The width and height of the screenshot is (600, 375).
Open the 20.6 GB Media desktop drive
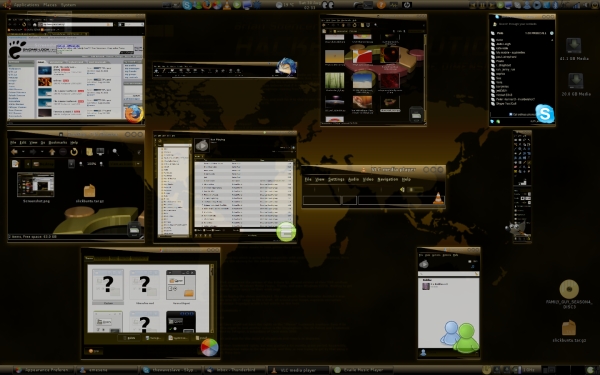[x=575, y=81]
